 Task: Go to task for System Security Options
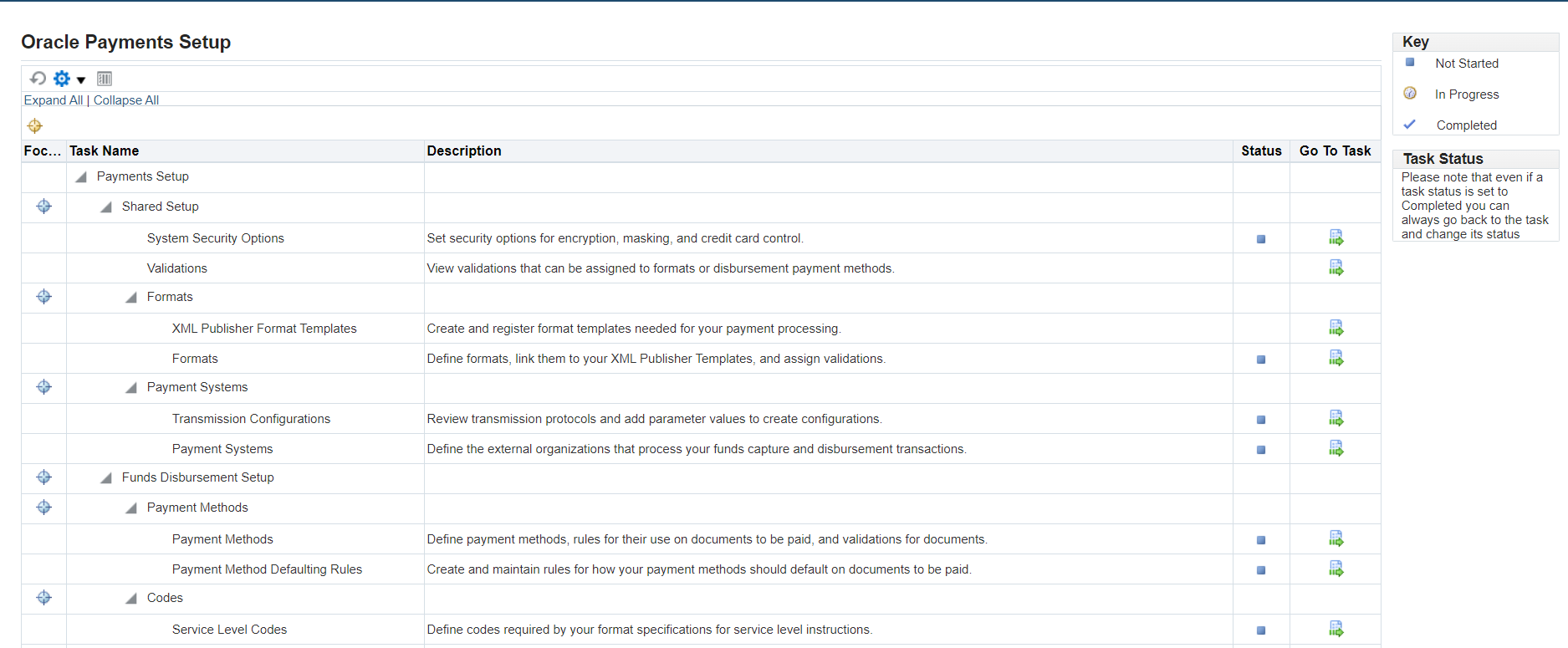pos(1336,238)
